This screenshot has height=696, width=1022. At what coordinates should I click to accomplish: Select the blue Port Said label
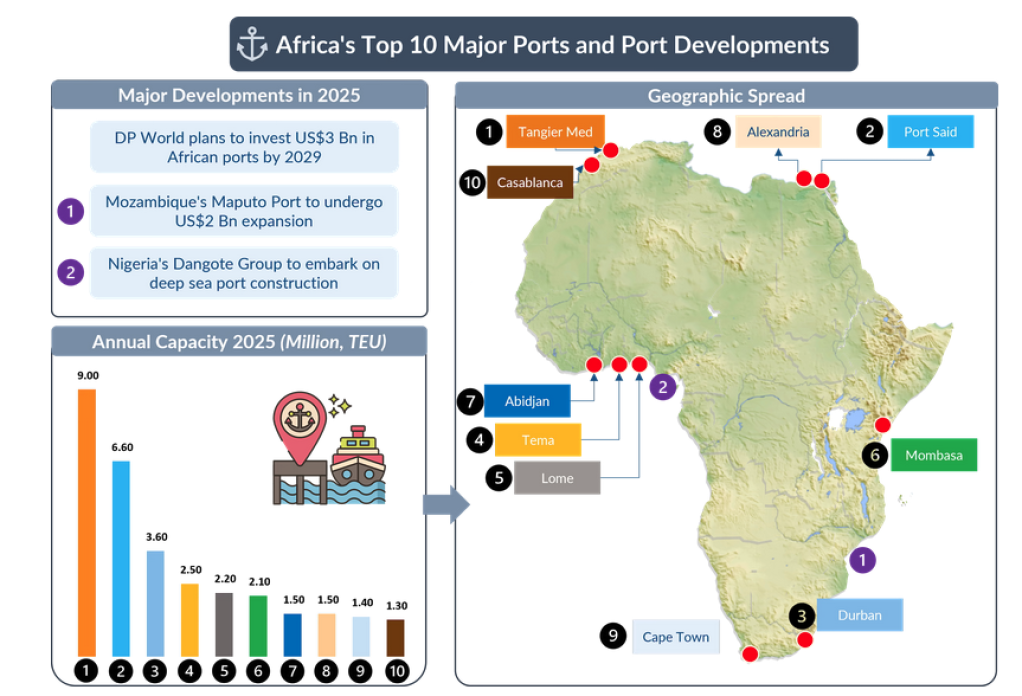pyautogui.click(x=929, y=132)
